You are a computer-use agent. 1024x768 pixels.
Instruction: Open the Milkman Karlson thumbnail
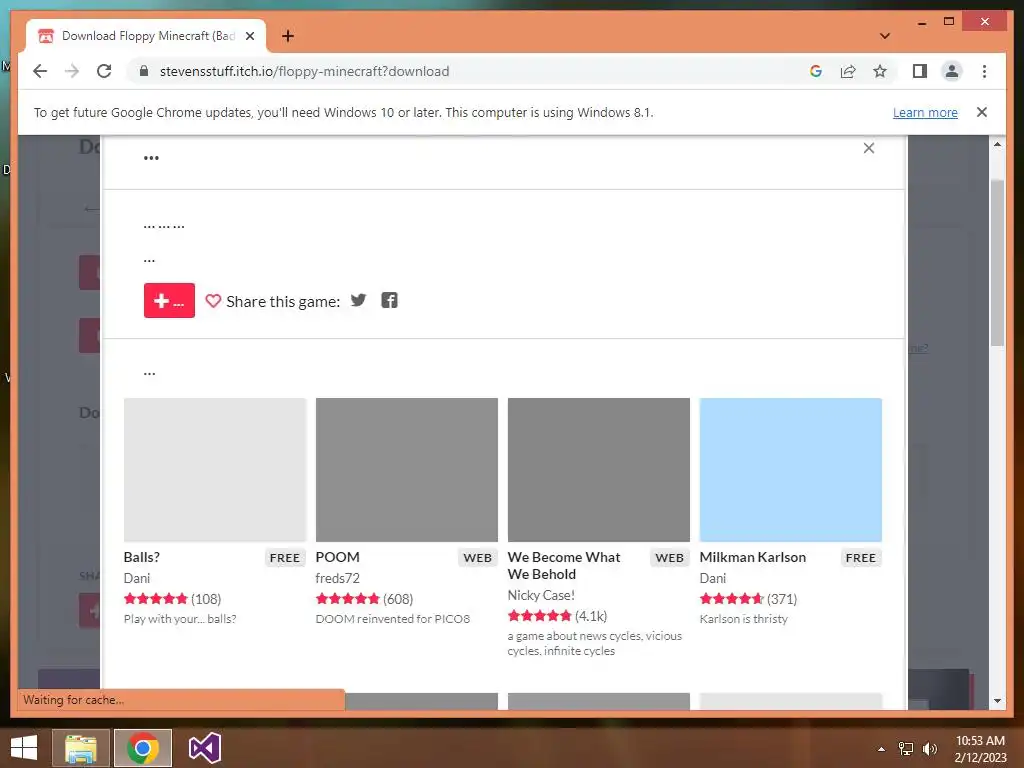coord(791,470)
